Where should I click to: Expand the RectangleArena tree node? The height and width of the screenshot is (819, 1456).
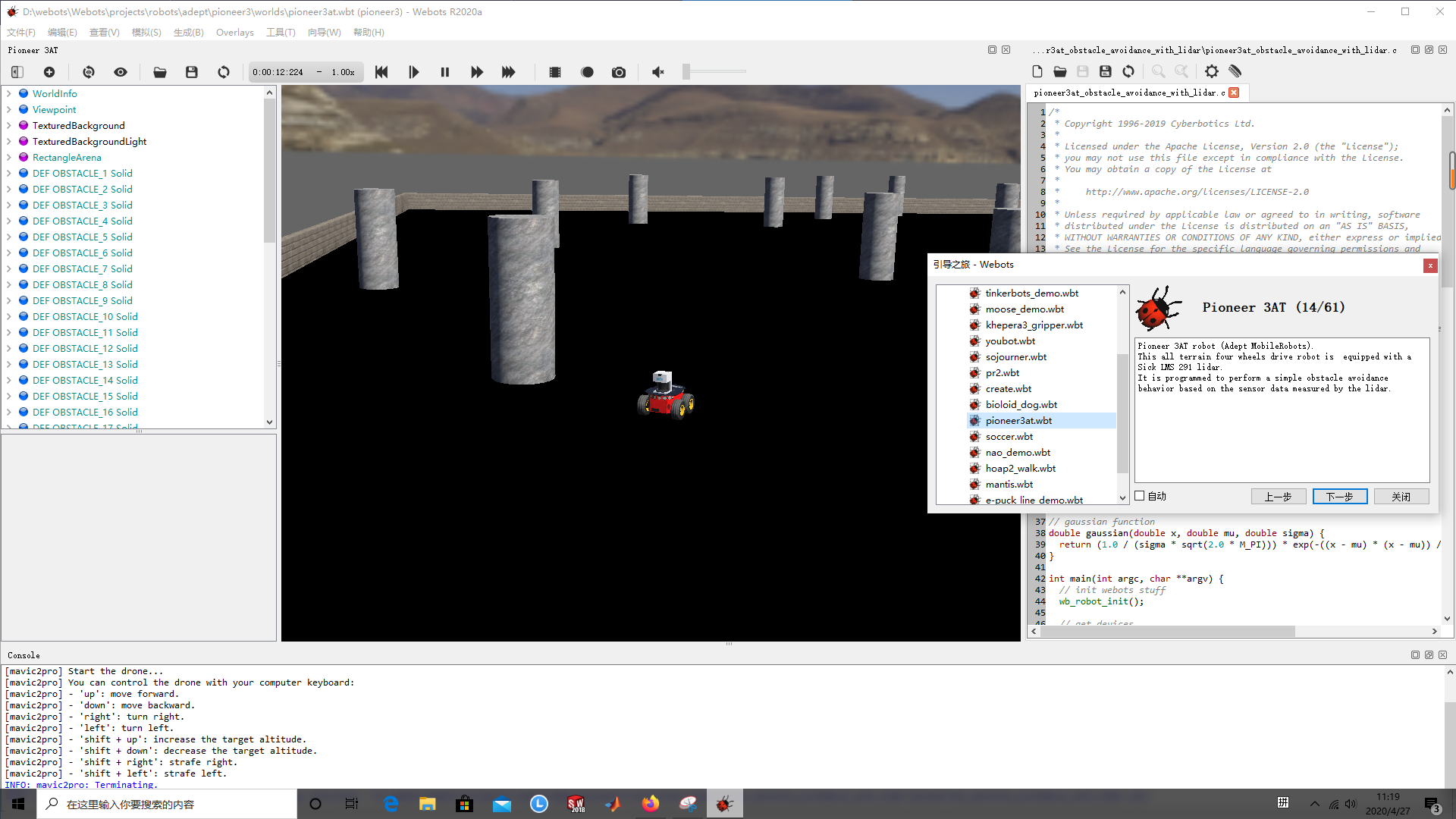[9, 157]
